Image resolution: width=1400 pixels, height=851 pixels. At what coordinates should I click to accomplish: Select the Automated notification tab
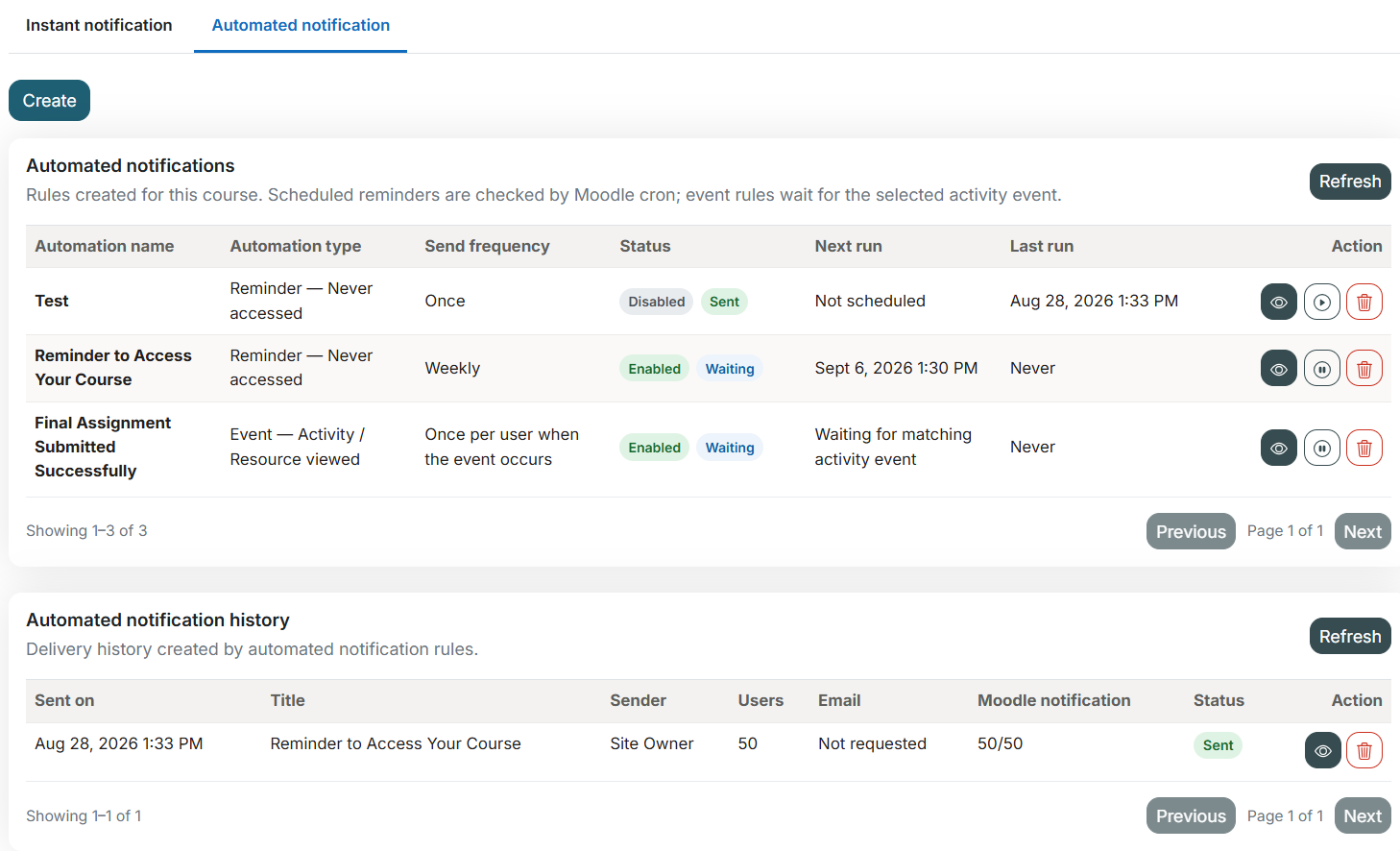[x=301, y=25]
